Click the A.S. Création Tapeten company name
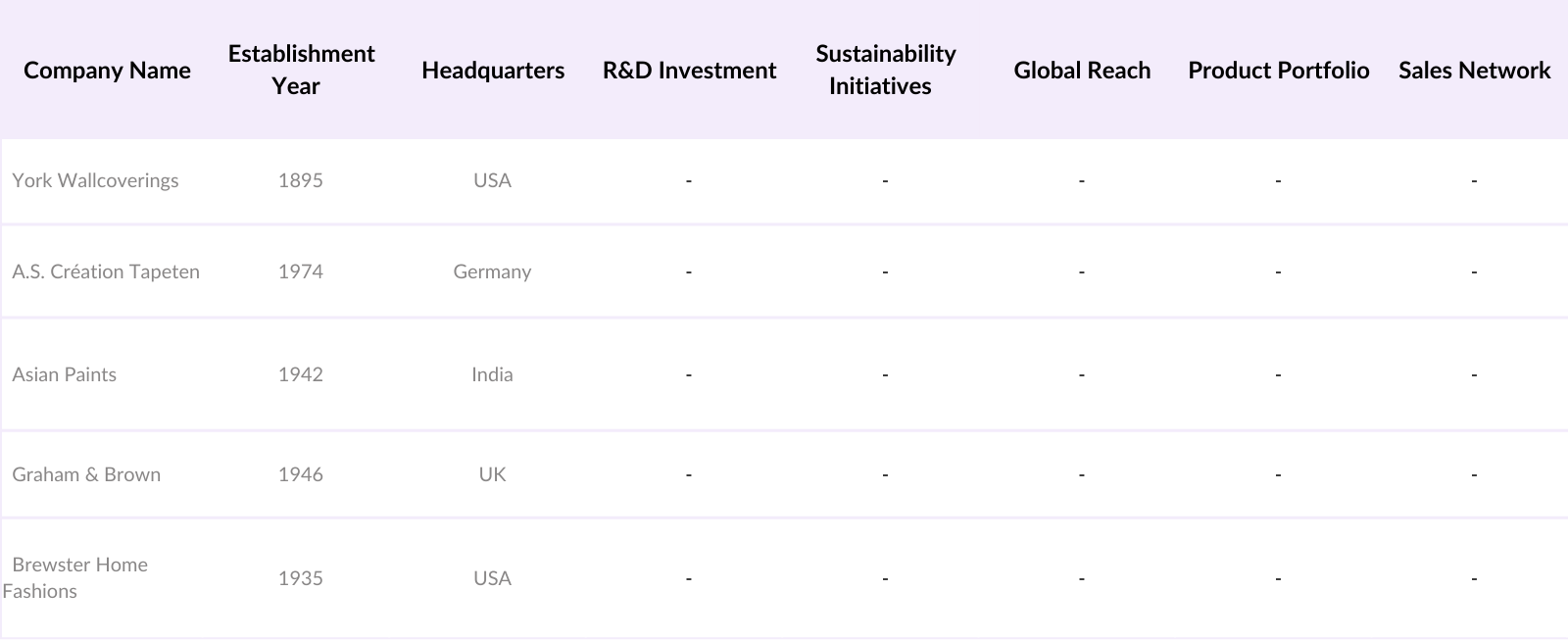 tap(106, 271)
